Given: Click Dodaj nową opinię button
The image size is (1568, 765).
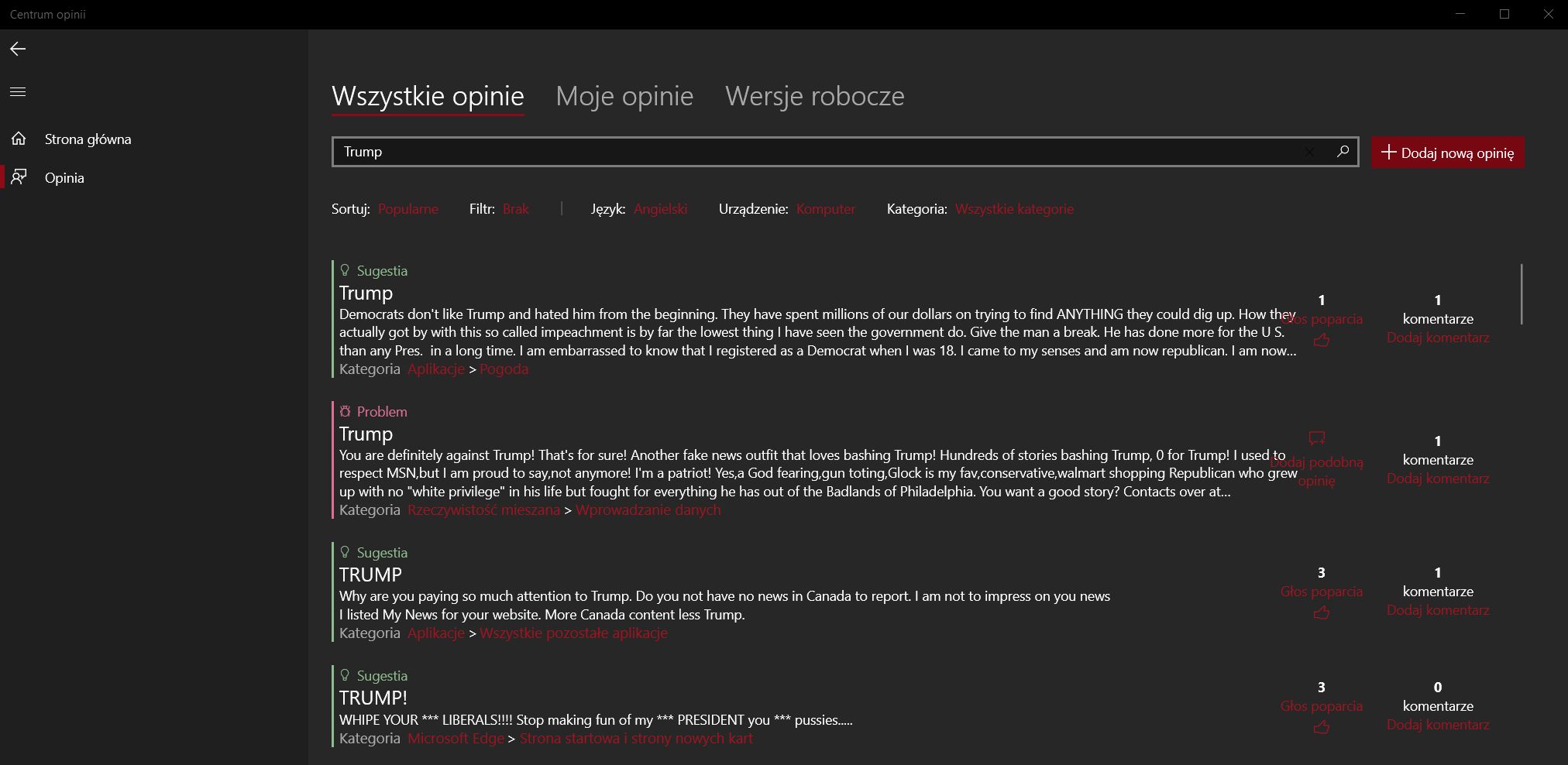Looking at the screenshot, I should point(1448,153).
